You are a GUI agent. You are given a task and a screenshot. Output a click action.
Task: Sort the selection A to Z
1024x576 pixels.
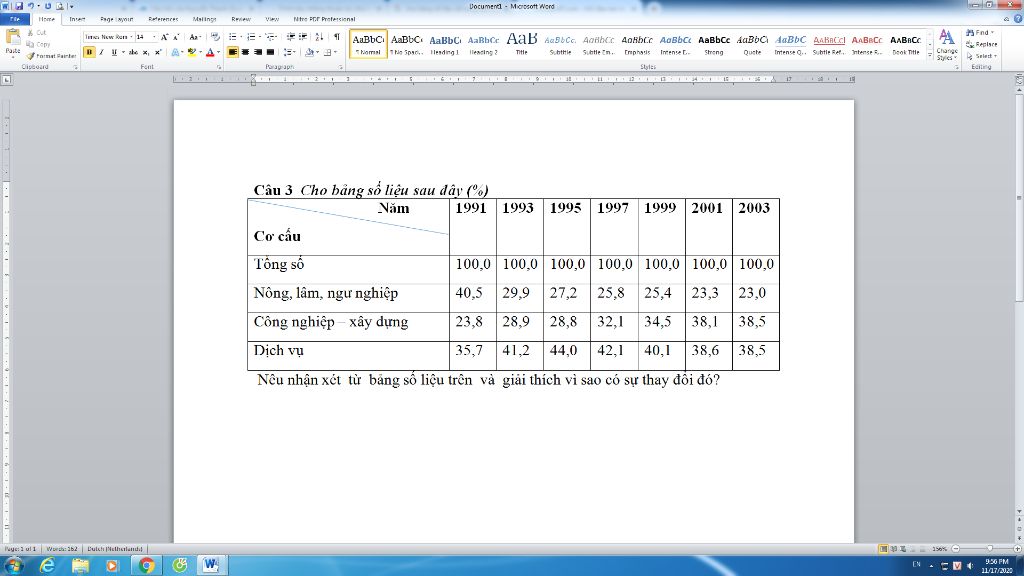[319, 37]
